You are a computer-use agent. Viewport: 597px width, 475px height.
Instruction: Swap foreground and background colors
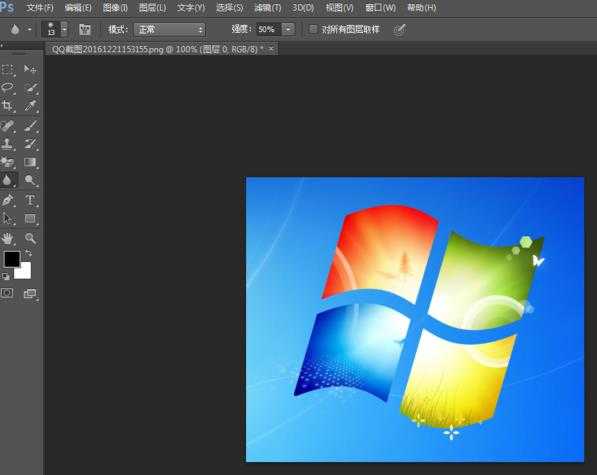29,252
